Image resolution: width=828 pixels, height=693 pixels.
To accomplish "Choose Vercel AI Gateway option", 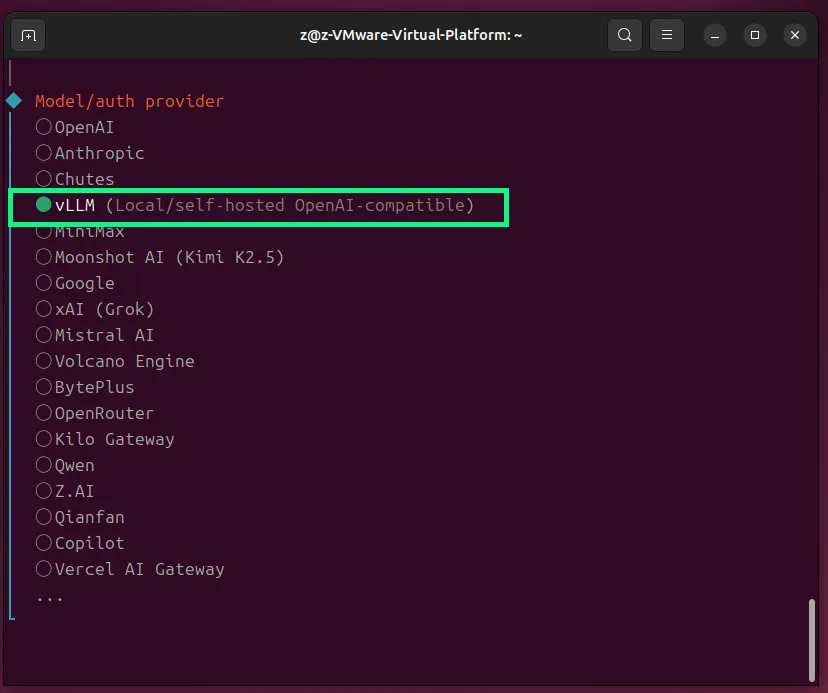I will (x=44, y=569).
